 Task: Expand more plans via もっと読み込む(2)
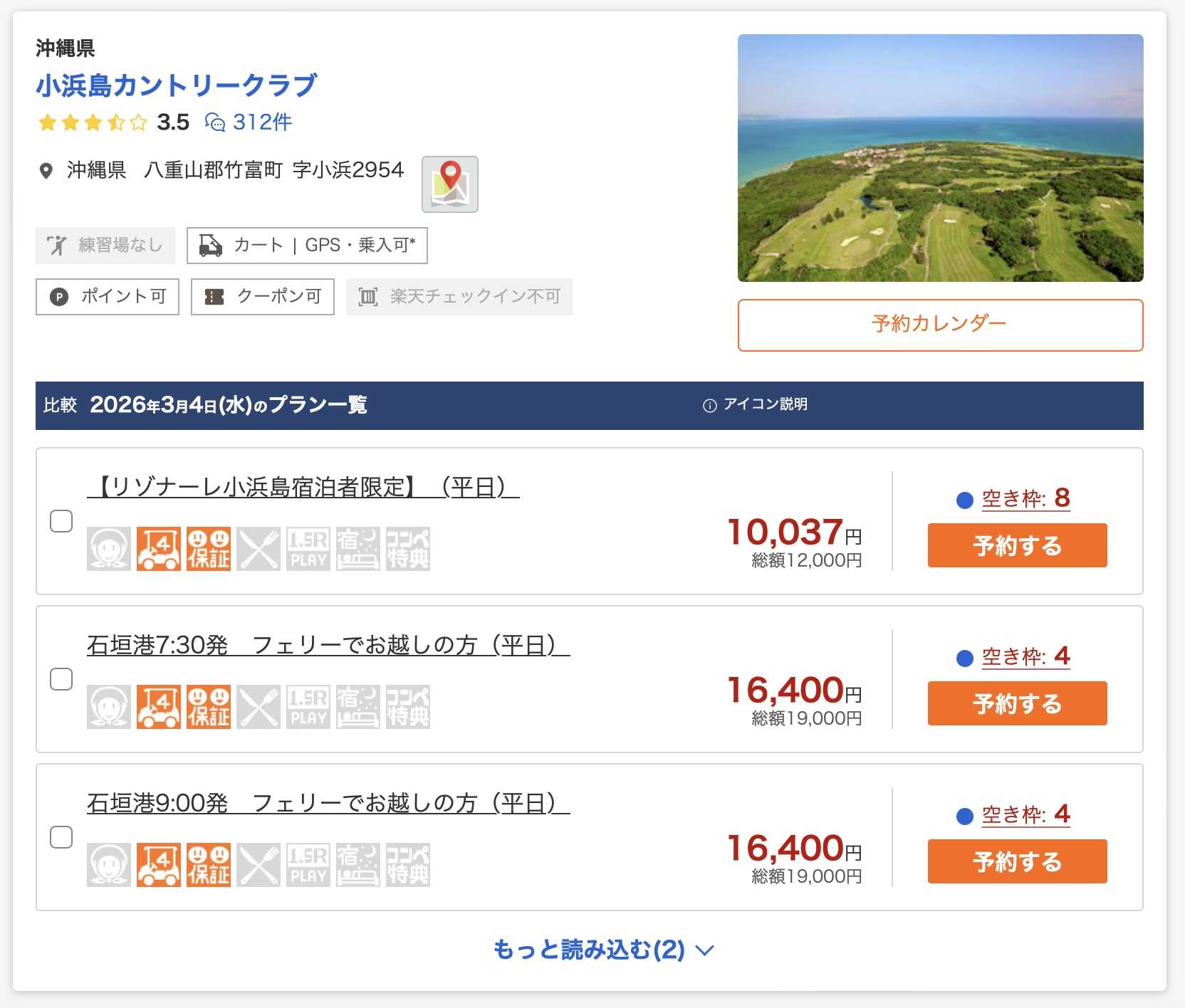(602, 950)
